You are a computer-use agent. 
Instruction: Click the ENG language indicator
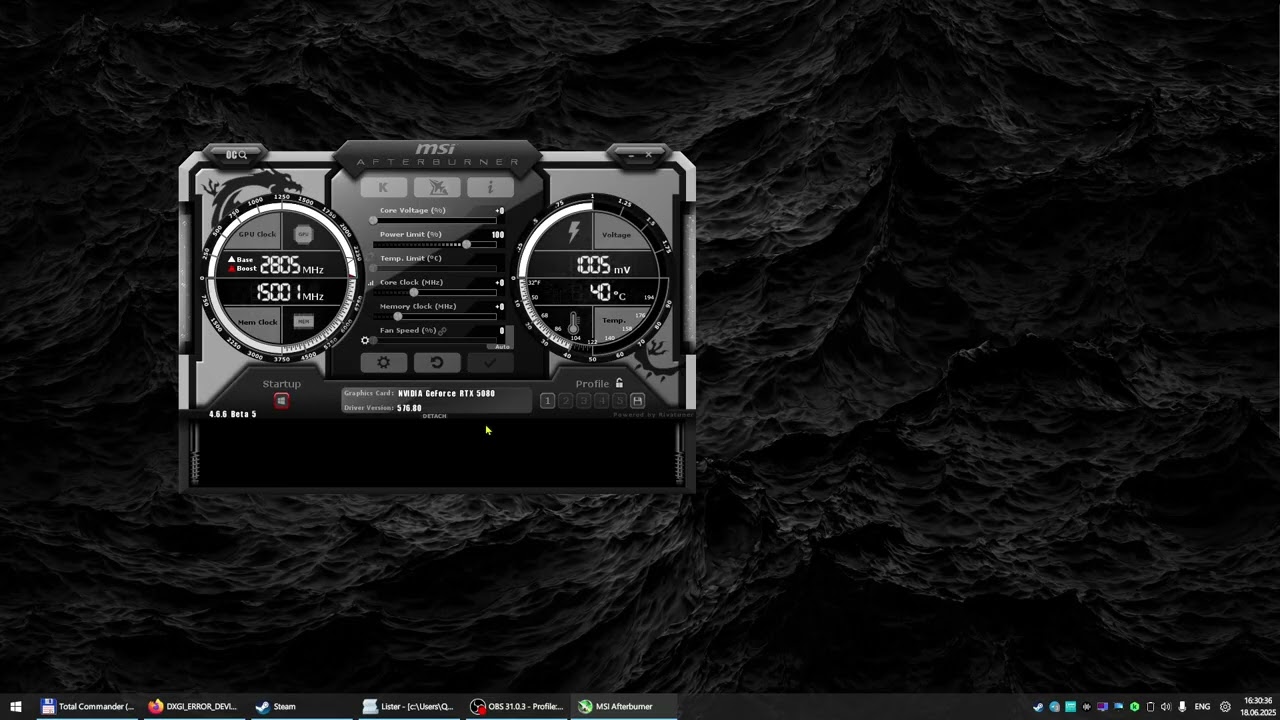pos(1202,707)
